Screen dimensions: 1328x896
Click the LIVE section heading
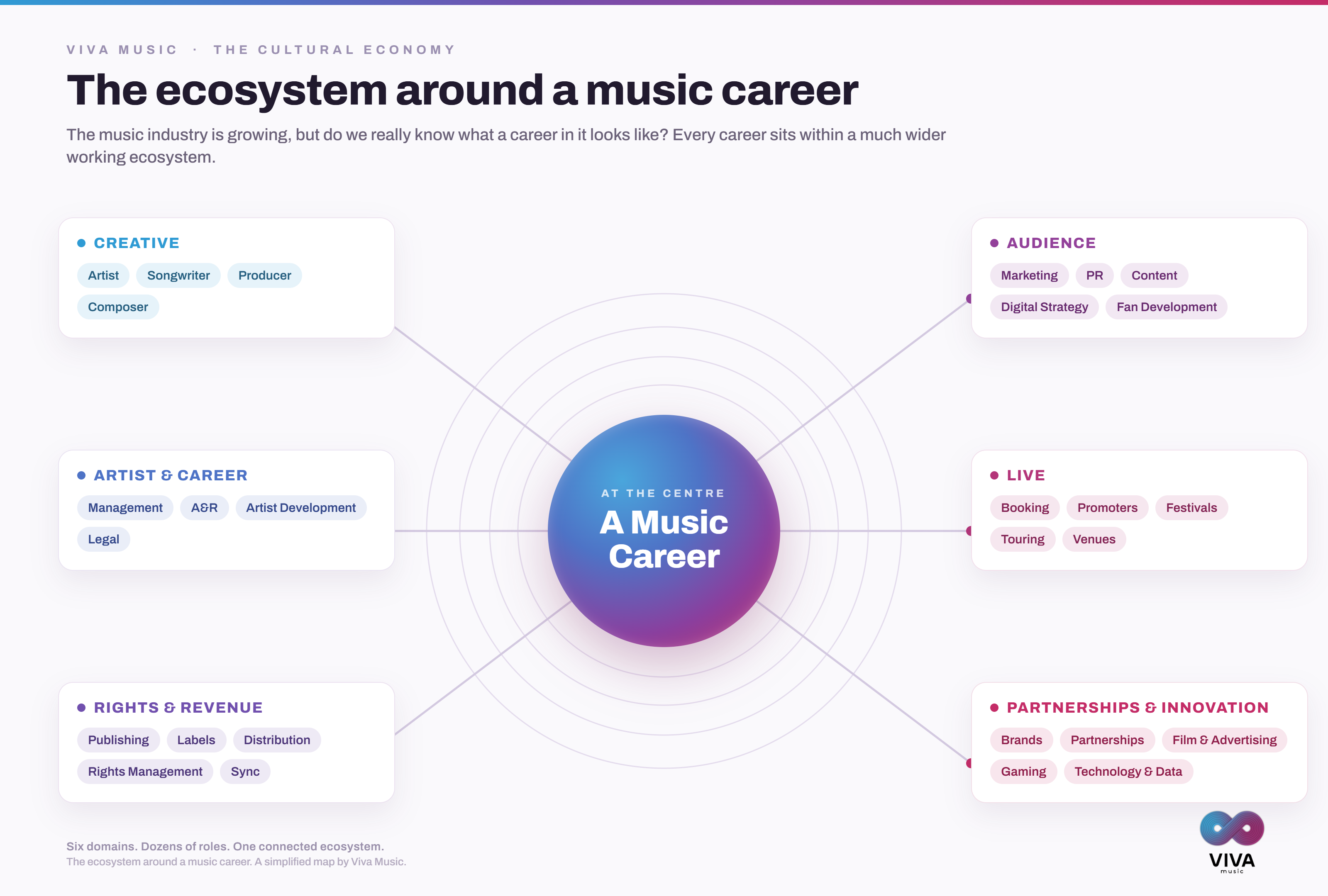pos(1026,476)
